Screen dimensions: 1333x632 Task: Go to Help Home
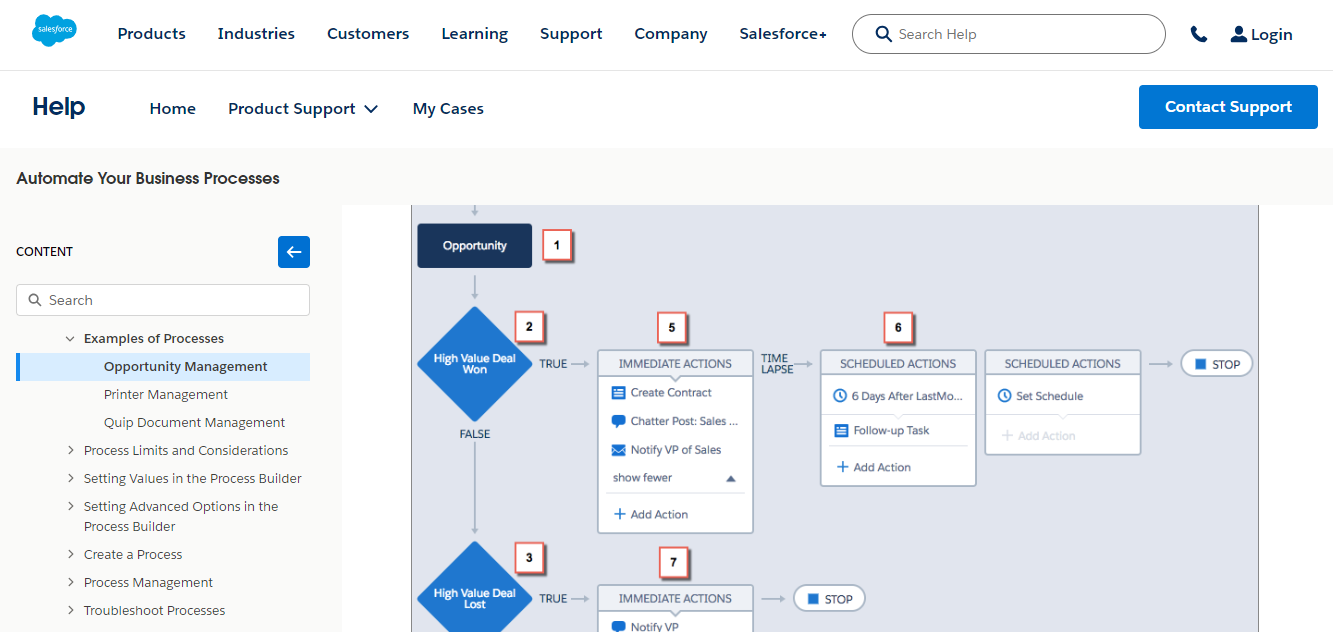173,109
